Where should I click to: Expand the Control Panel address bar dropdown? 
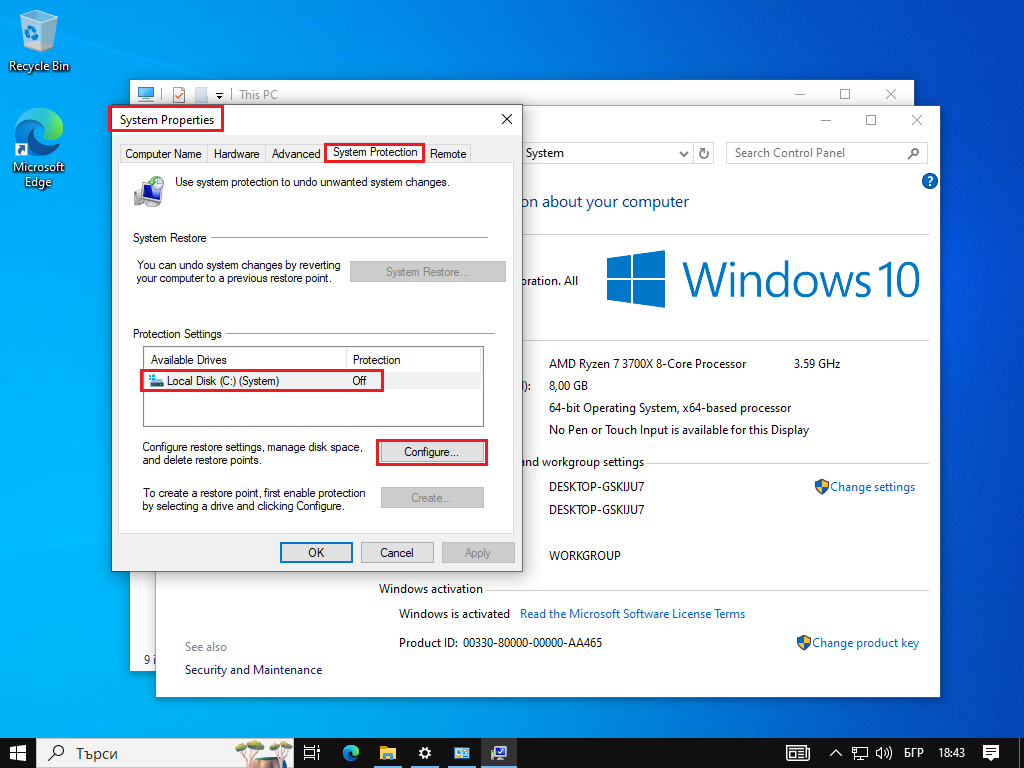(683, 153)
